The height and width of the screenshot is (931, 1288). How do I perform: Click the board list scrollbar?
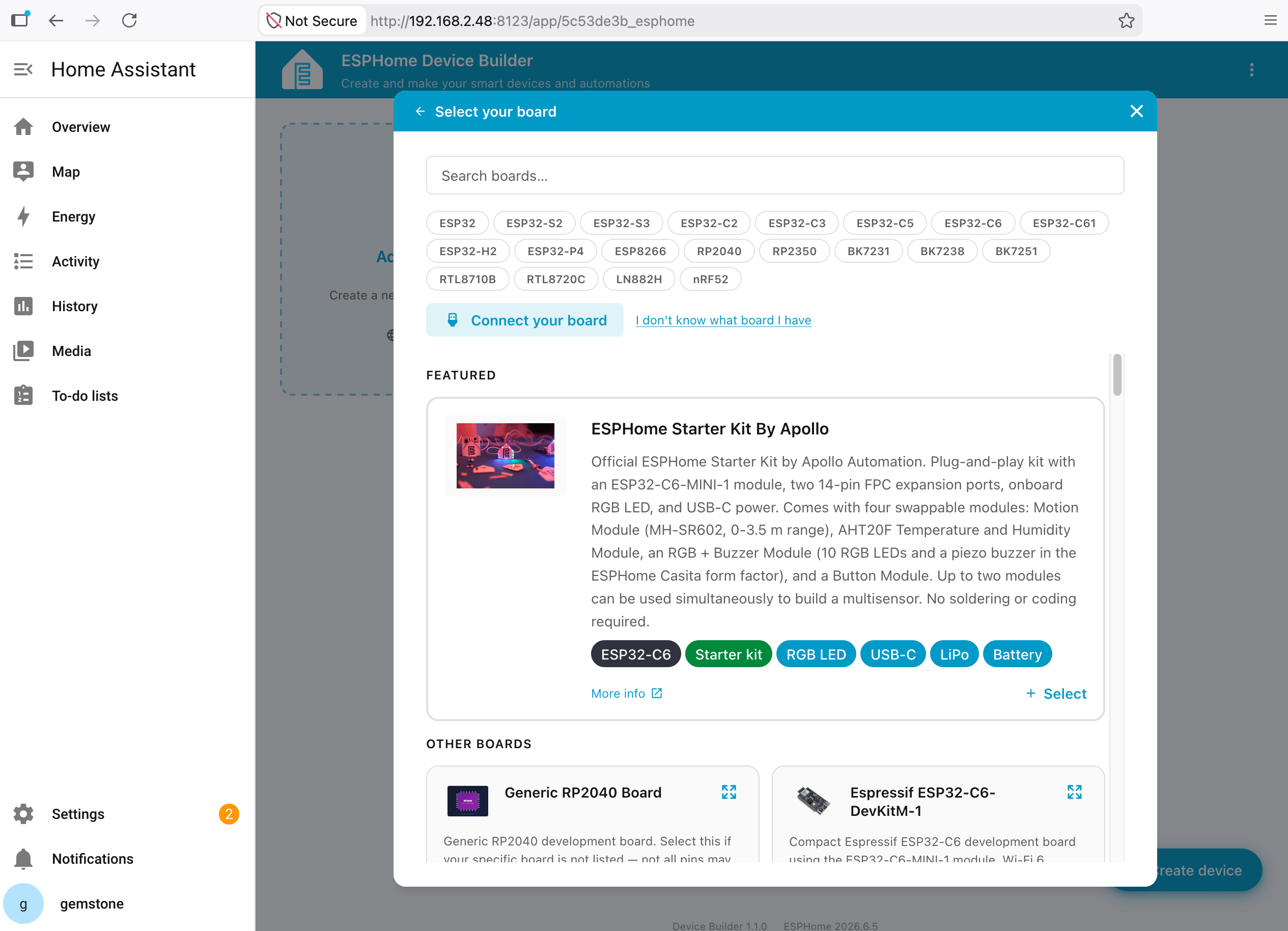pos(1117,375)
